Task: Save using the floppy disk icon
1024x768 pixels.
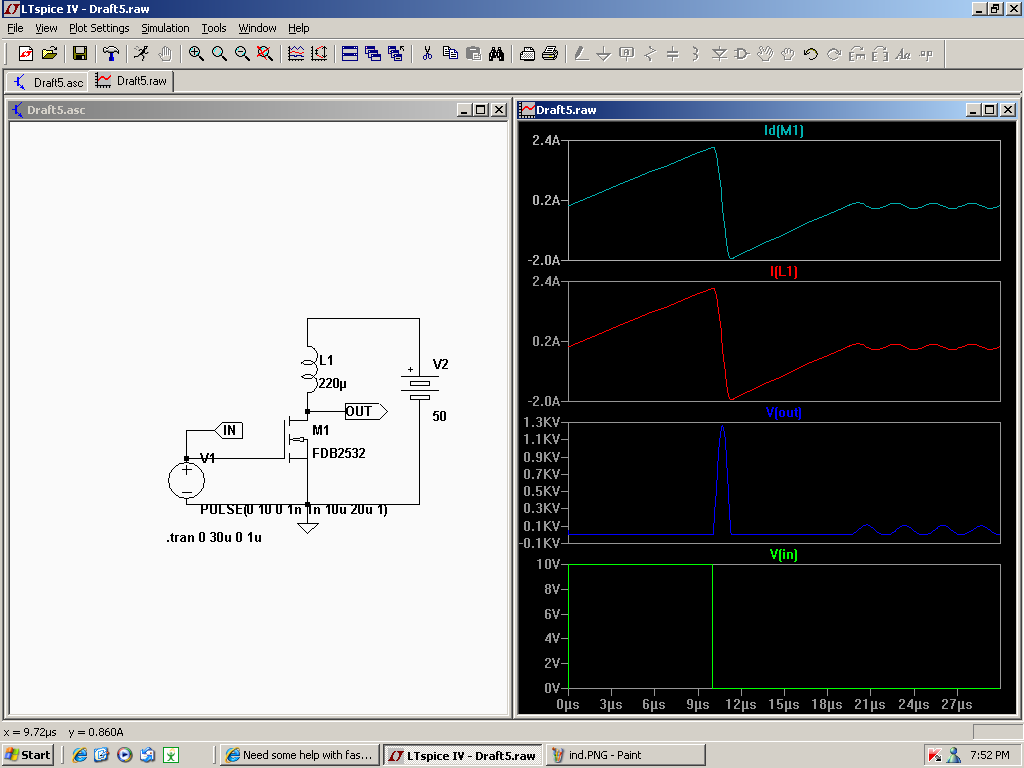Action: (x=80, y=54)
